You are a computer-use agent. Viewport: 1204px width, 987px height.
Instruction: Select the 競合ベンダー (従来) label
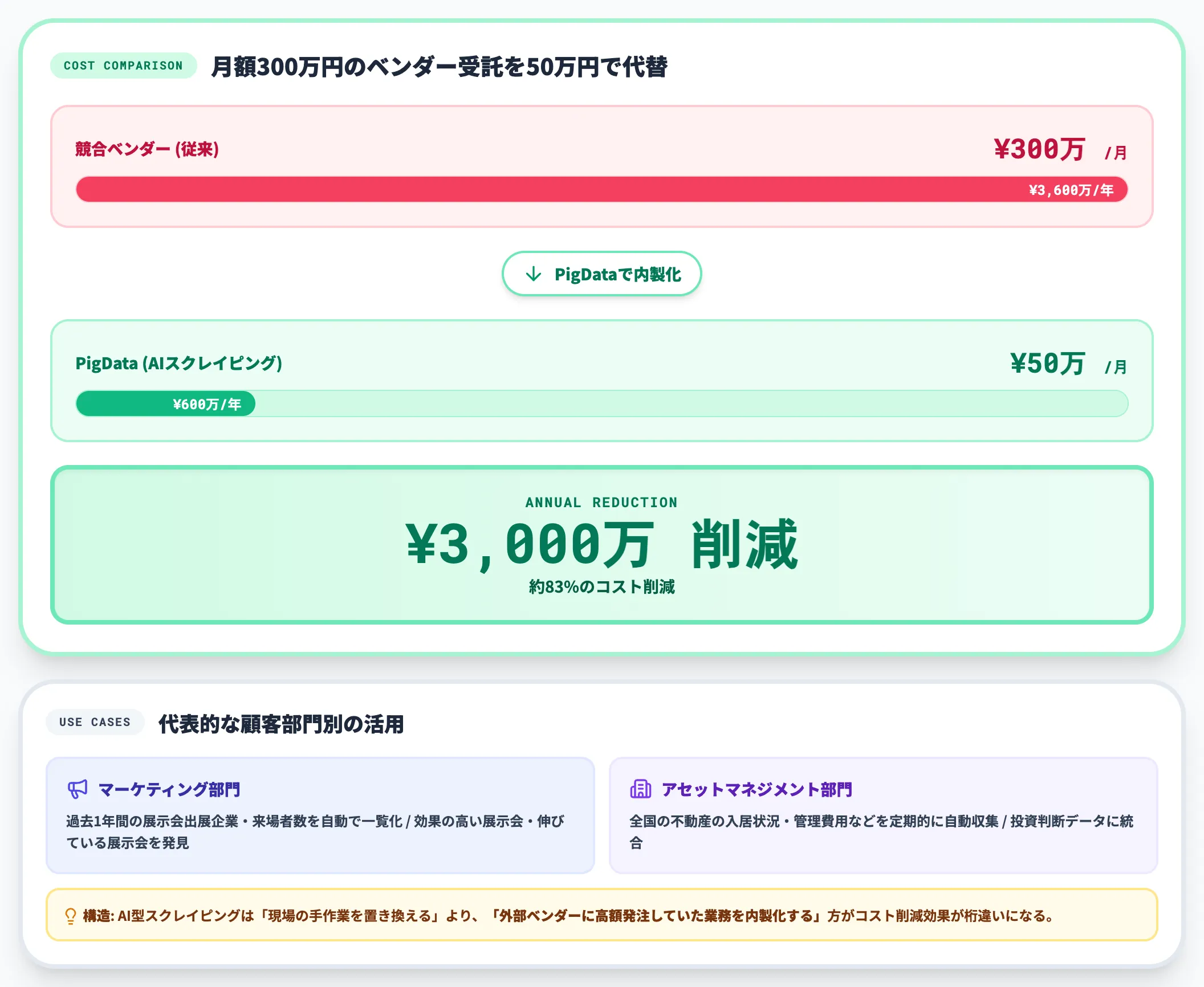(x=147, y=149)
